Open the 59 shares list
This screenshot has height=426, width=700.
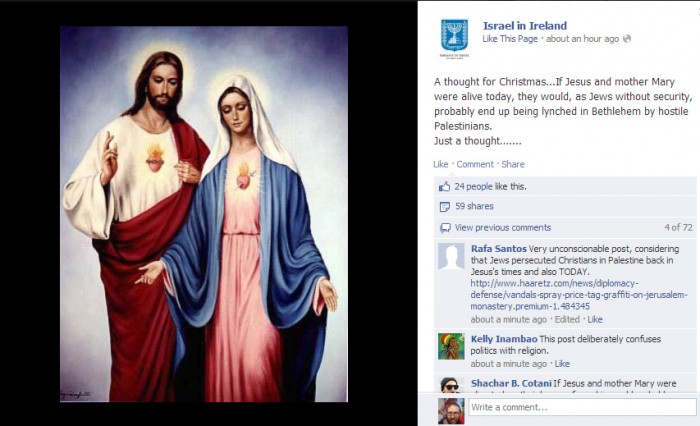[x=474, y=206]
